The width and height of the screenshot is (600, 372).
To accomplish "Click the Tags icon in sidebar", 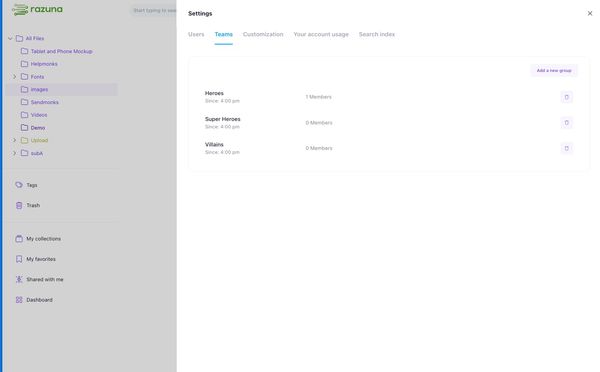I will [x=19, y=185].
